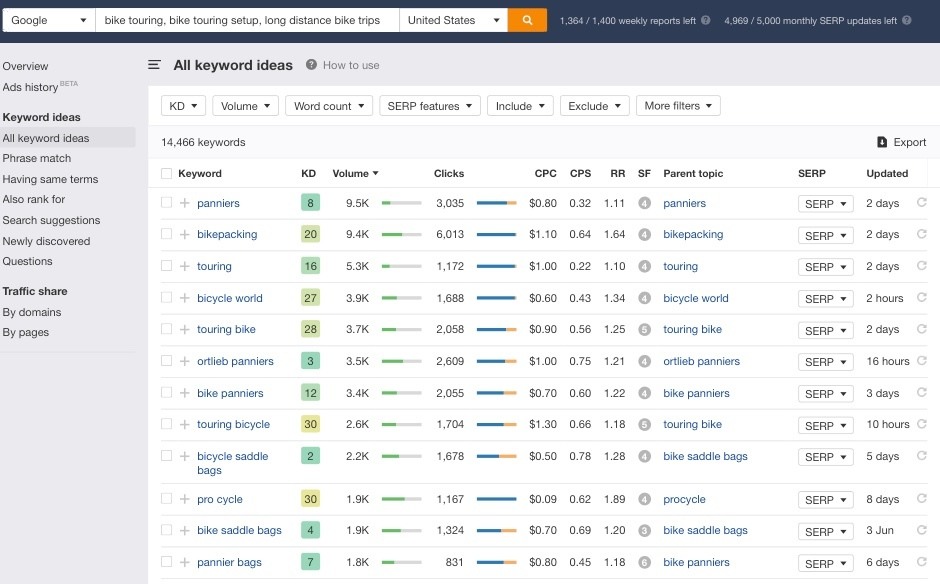Click plus icon next to panniers keyword

tap(184, 203)
